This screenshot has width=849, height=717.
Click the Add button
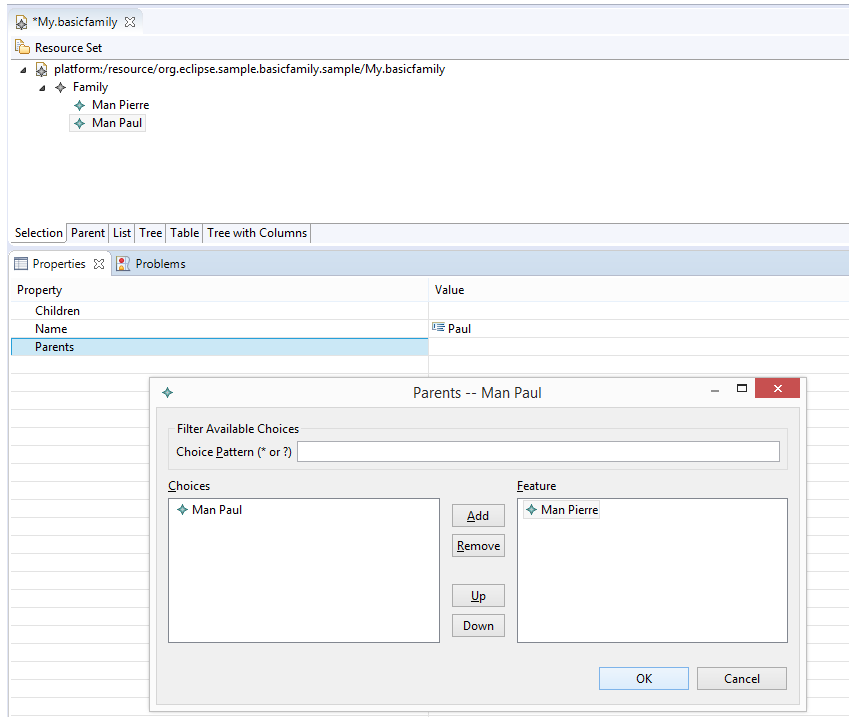(x=478, y=516)
